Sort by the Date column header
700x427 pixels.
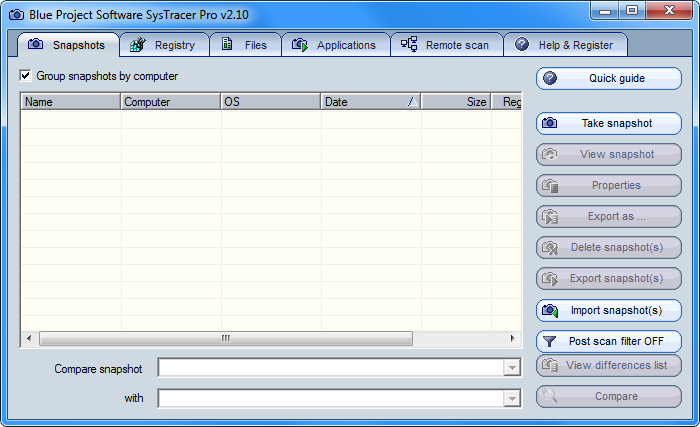[371, 102]
